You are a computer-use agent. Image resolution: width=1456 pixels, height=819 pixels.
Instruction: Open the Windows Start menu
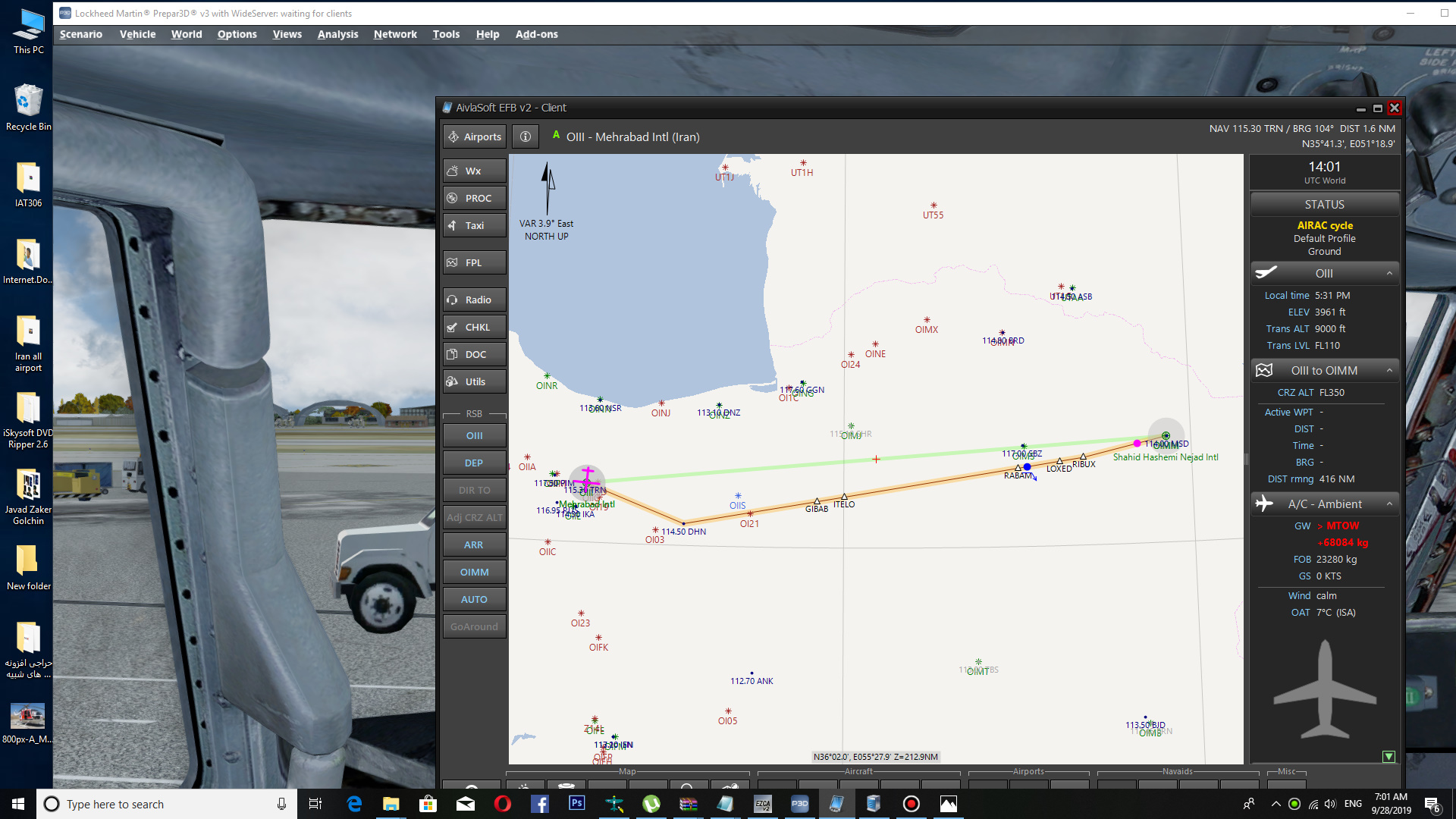pyautogui.click(x=18, y=804)
